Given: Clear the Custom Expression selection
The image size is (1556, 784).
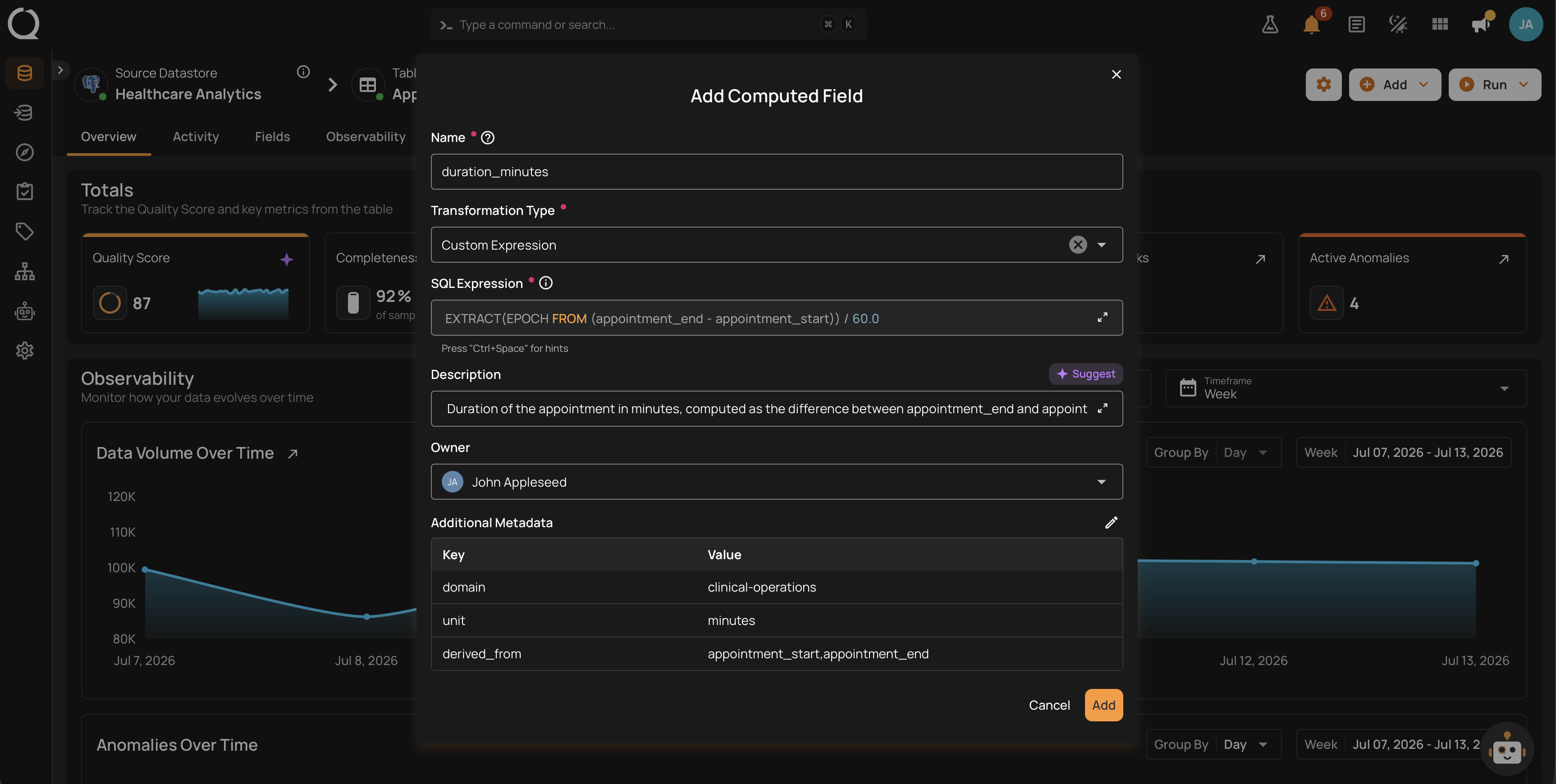Looking at the screenshot, I should click(1078, 245).
